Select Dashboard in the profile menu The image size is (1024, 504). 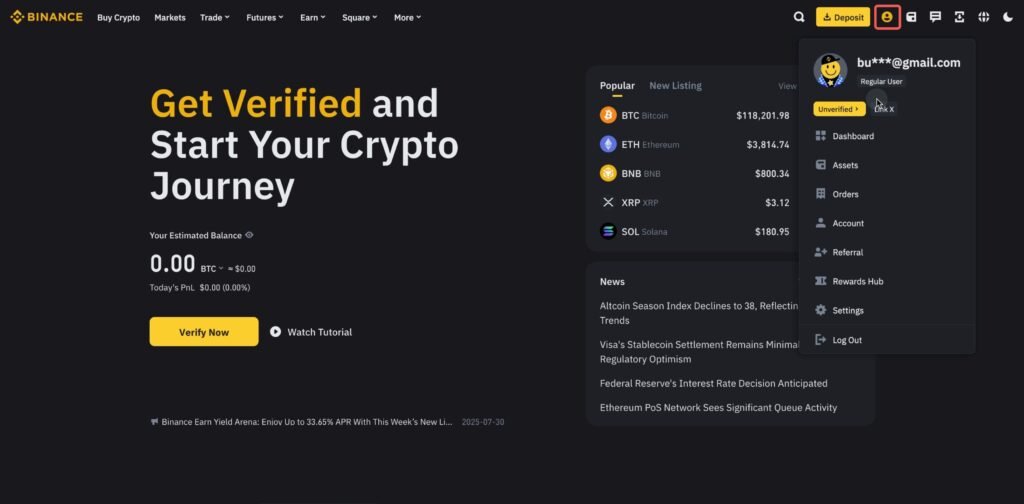pyautogui.click(x=852, y=136)
